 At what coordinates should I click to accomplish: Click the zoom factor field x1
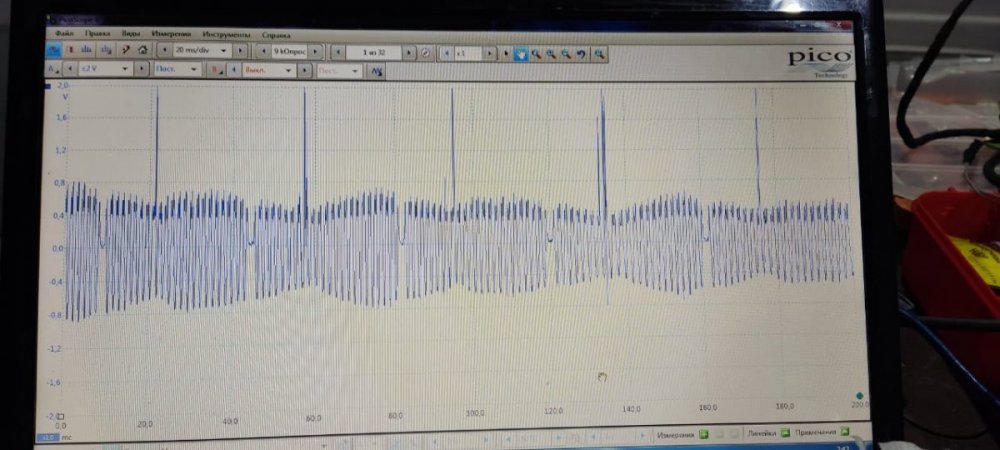(468, 53)
